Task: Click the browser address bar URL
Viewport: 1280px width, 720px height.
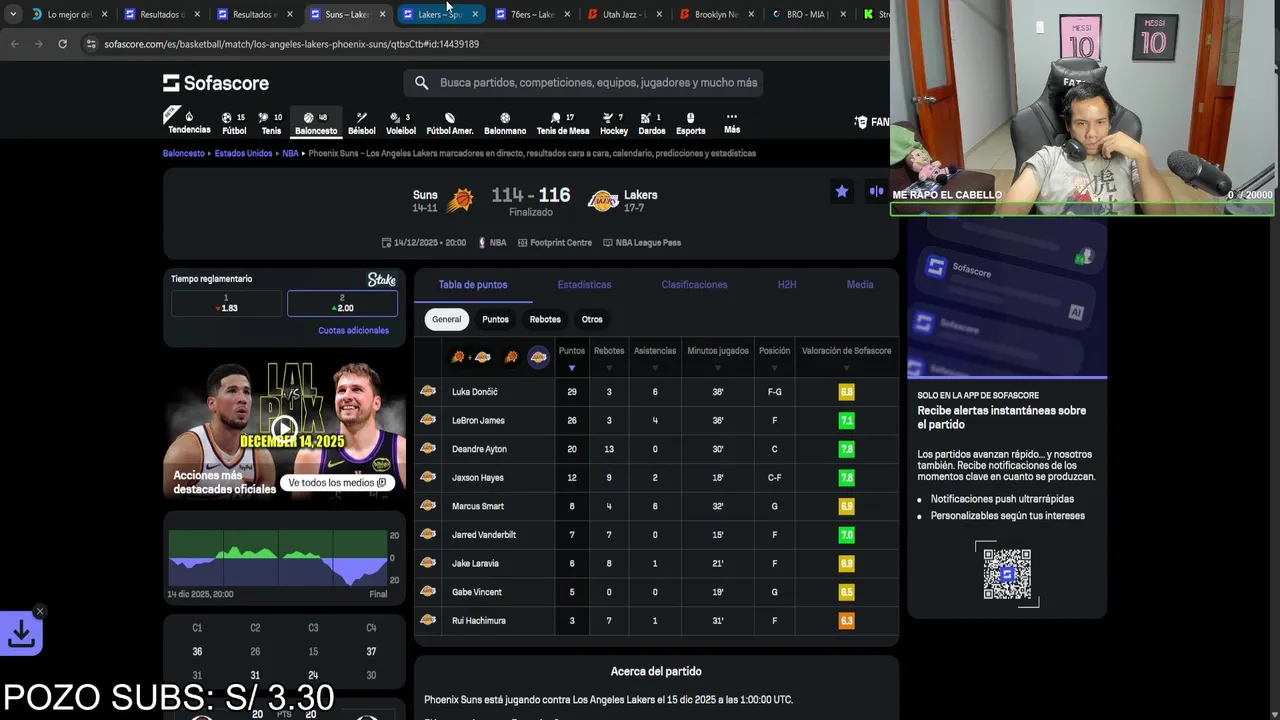Action: point(291,44)
